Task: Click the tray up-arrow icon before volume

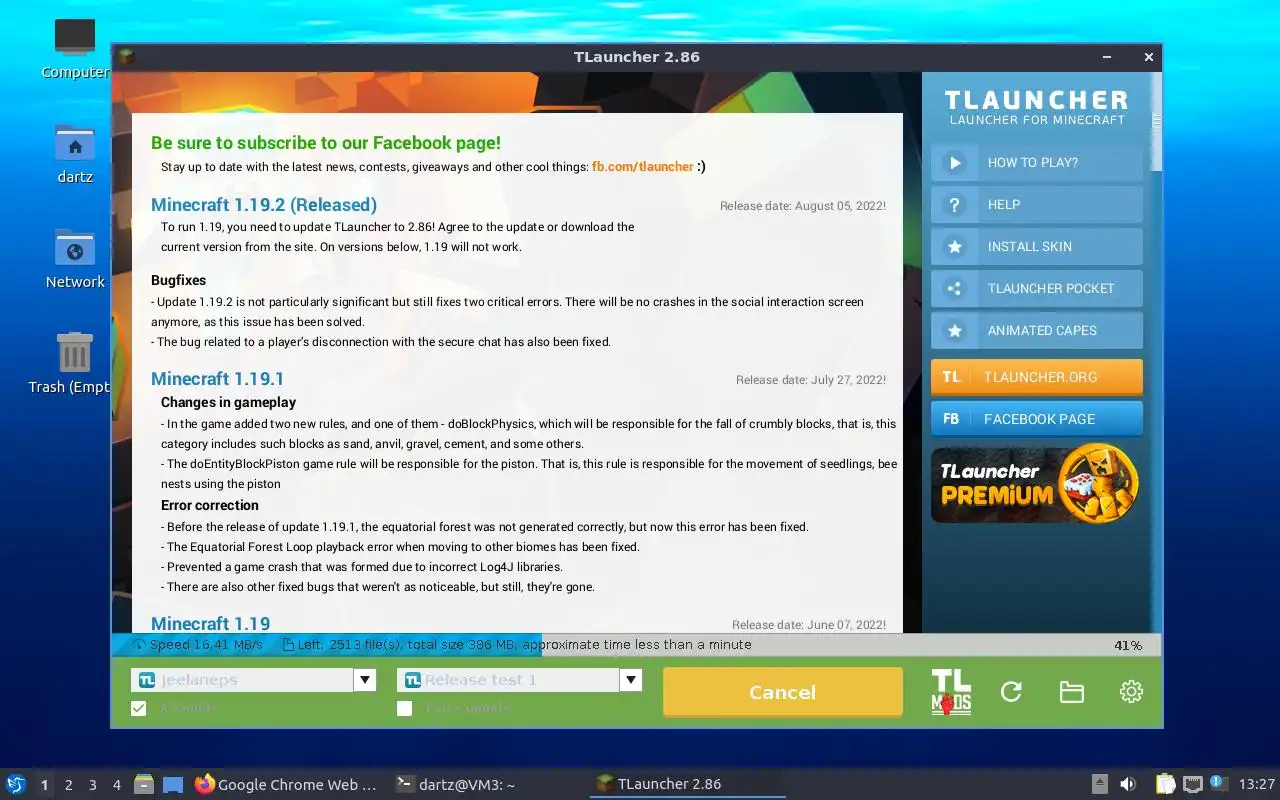Action: coord(1099,784)
